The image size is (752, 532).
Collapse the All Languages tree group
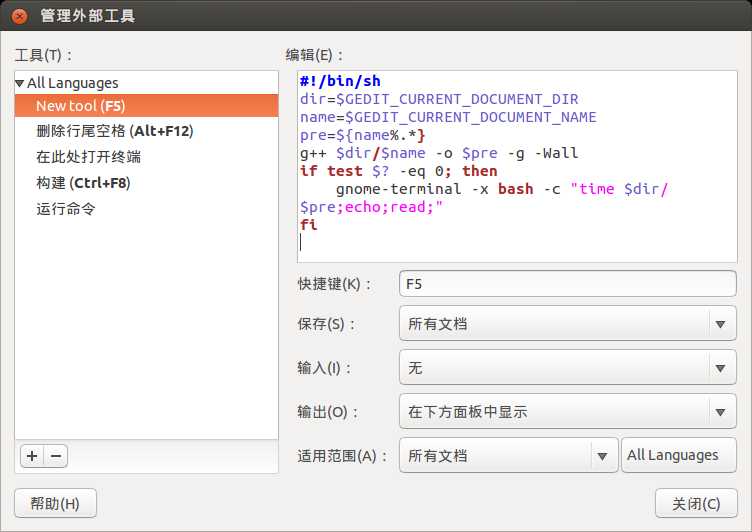(20, 83)
